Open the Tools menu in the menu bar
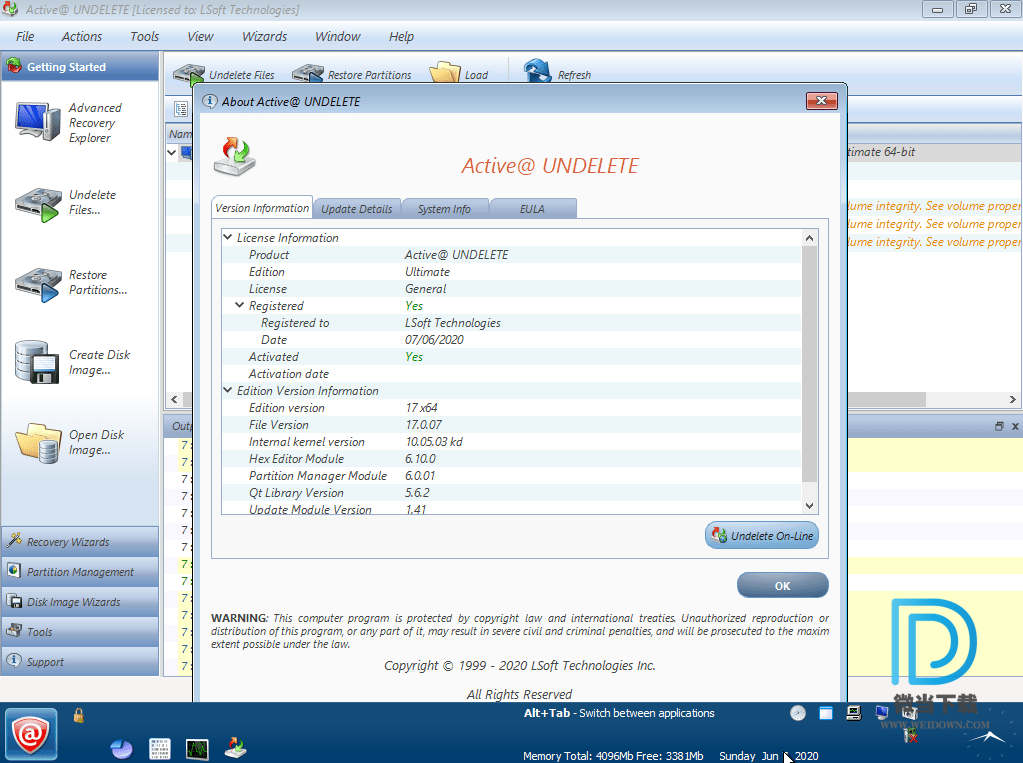 (144, 37)
